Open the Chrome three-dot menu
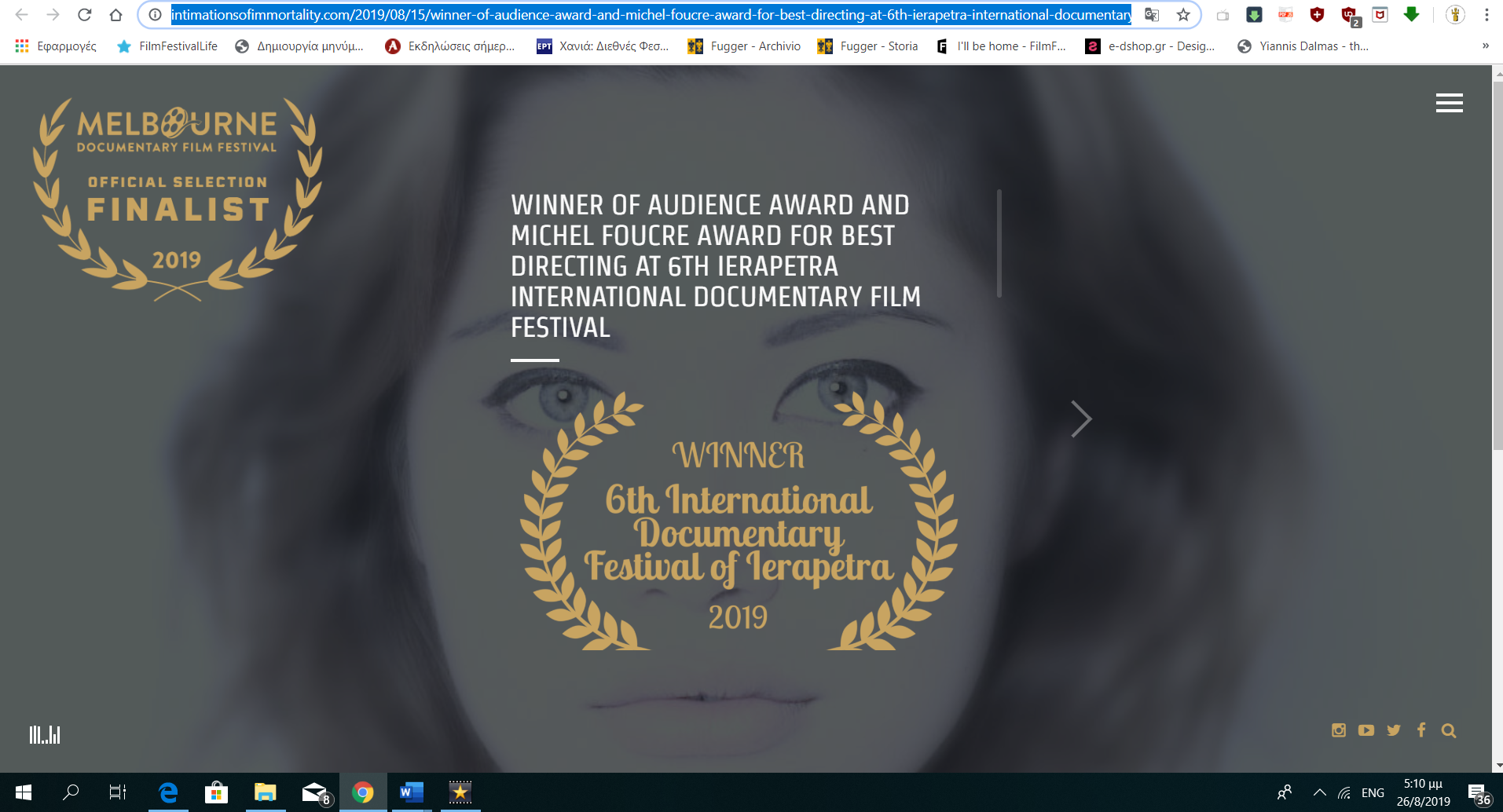The width and height of the screenshot is (1503, 812). [1487, 15]
